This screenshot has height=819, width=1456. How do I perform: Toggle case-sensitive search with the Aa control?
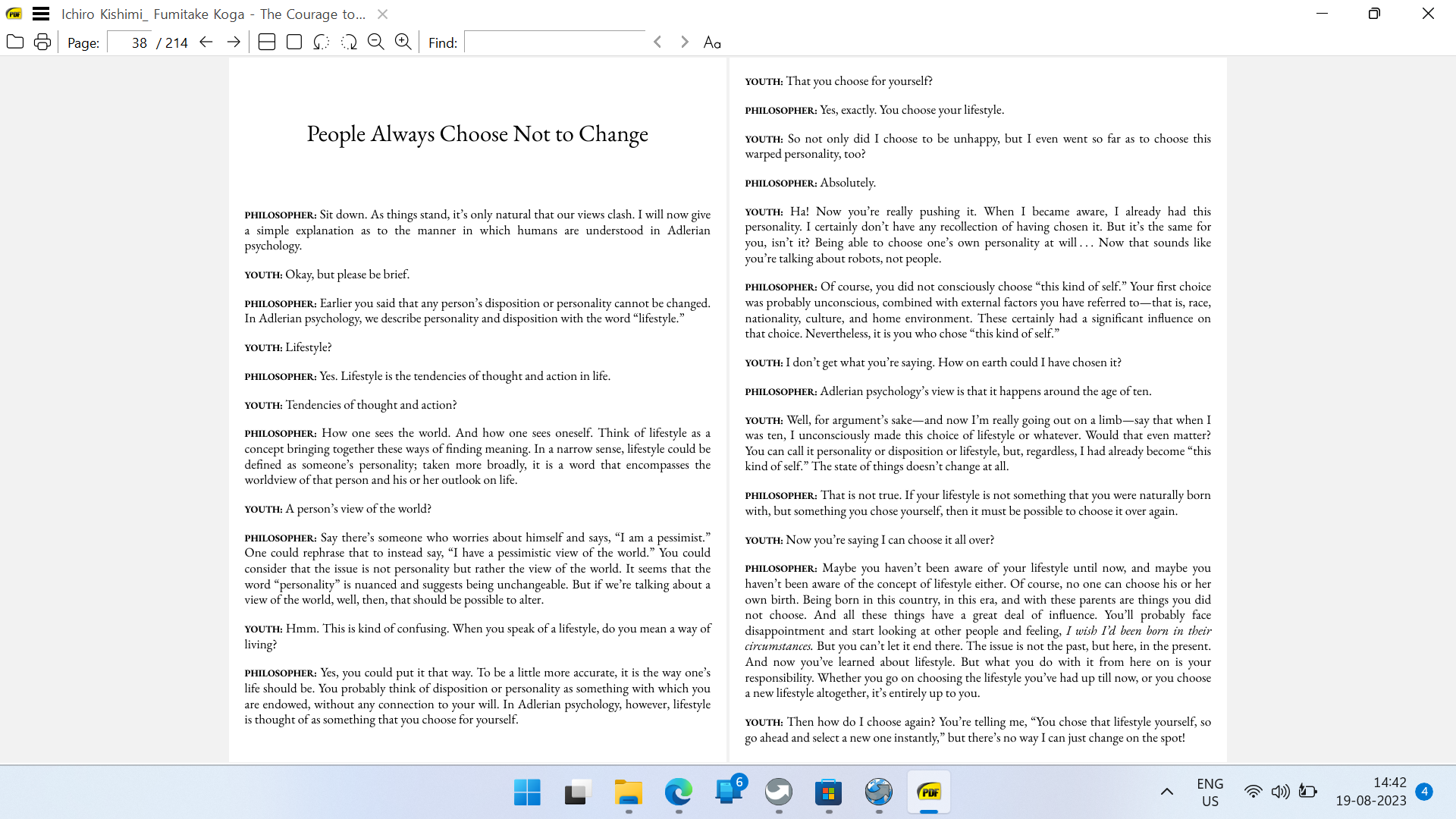(711, 42)
